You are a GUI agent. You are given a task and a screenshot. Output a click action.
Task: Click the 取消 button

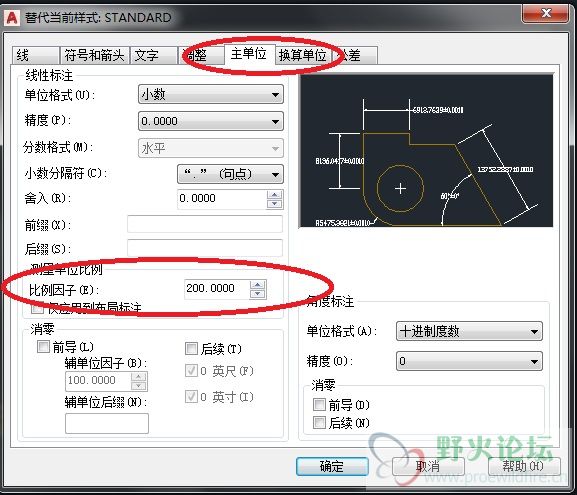[428, 466]
